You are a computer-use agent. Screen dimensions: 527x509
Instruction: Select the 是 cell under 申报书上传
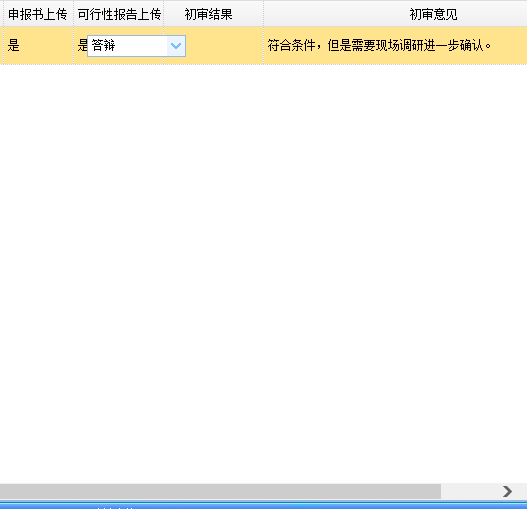tap(38, 45)
